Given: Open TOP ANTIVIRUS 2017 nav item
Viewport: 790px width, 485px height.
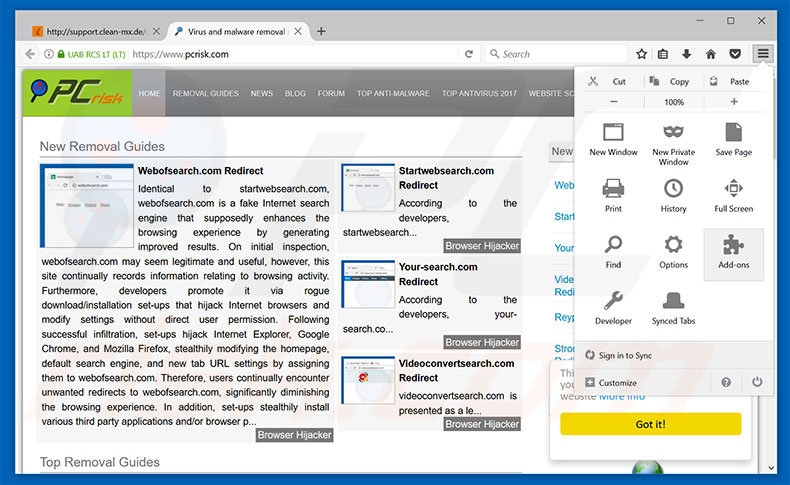Looking at the screenshot, I should [x=479, y=93].
